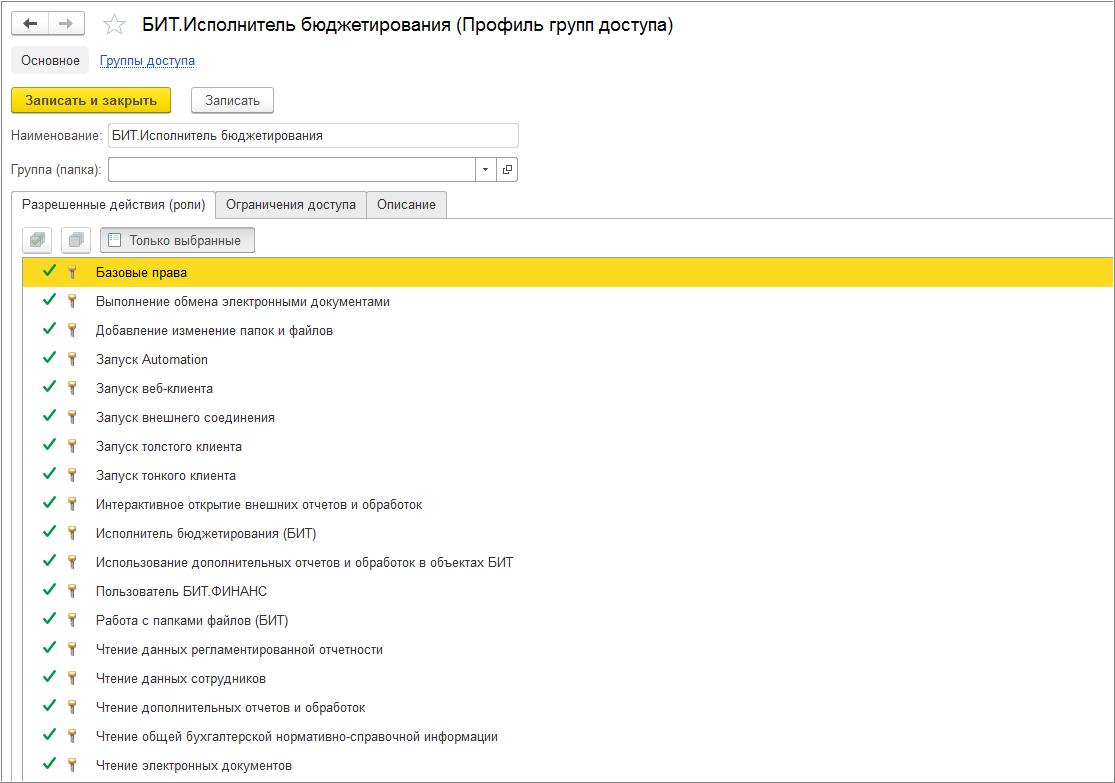The width and height of the screenshot is (1115, 783).
Task: Uncheck the Запуск Automation role
Action: (x=49, y=359)
